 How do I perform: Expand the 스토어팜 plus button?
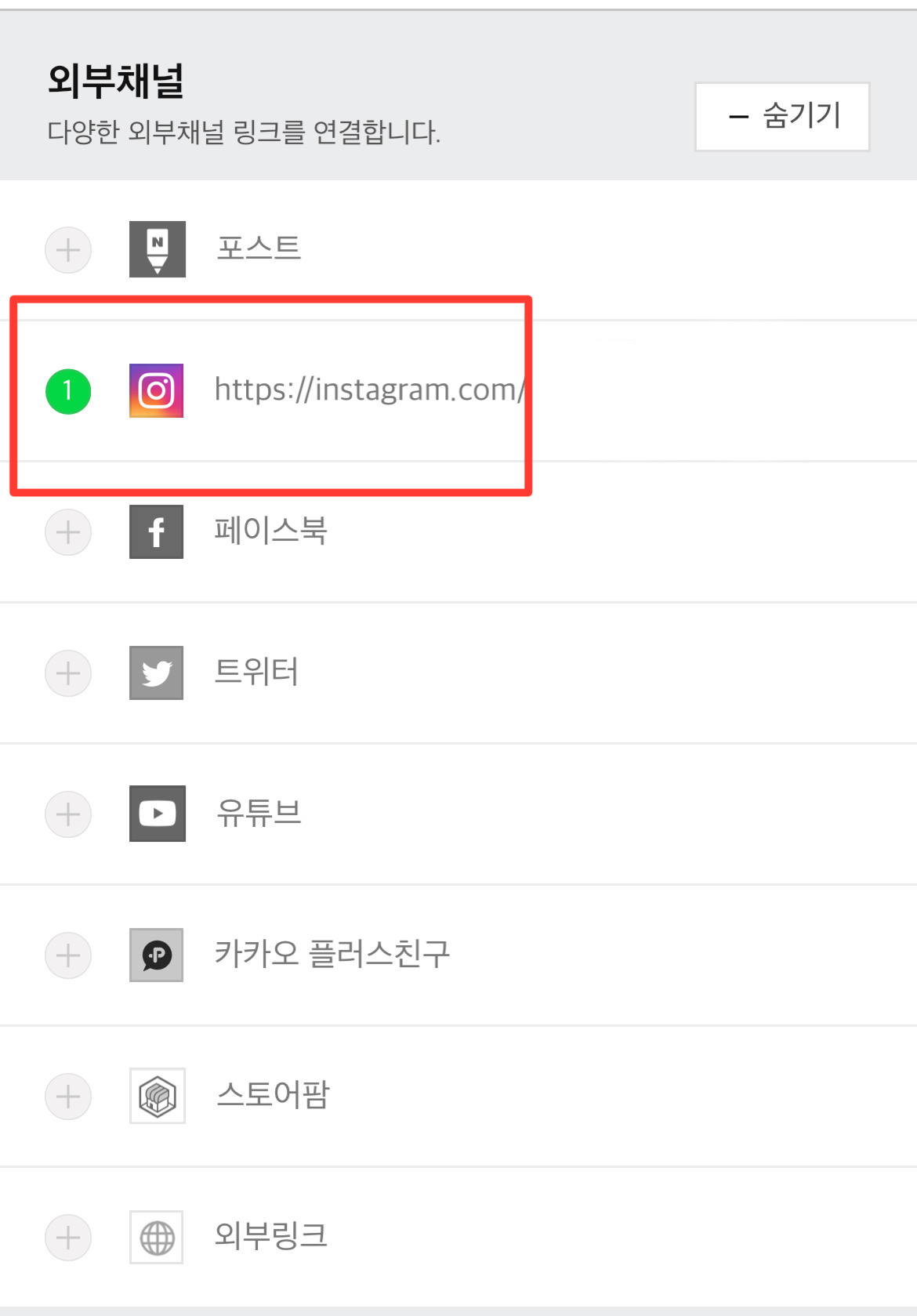[x=68, y=1097]
